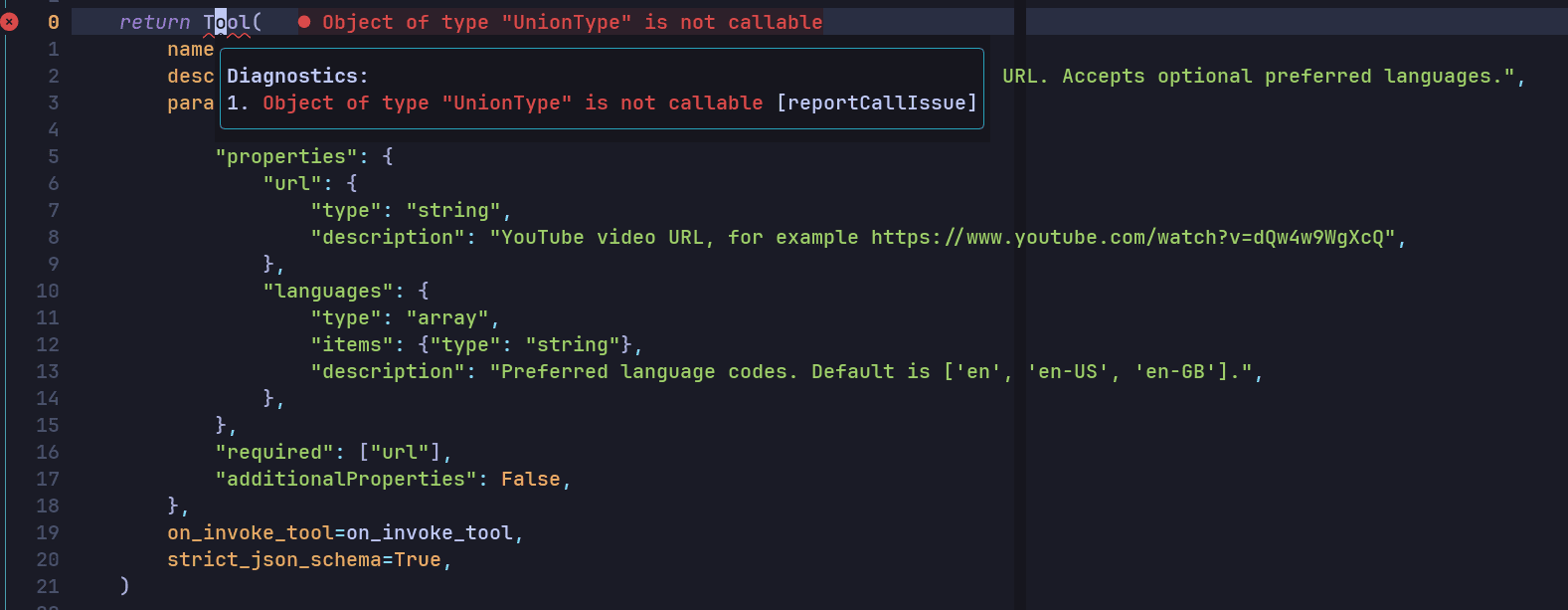The width and height of the screenshot is (1568, 610).
Task: Click the False value of additionalProperties
Action: tap(531, 479)
